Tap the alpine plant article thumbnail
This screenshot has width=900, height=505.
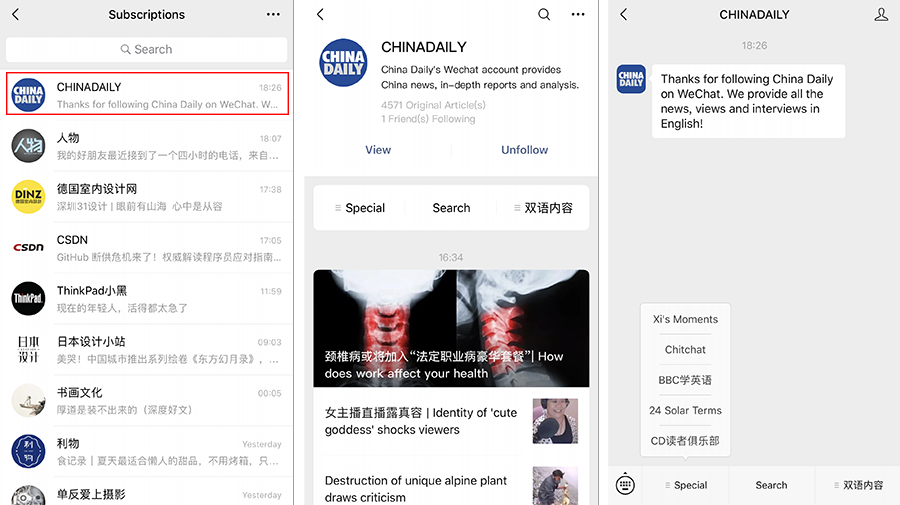(x=555, y=485)
